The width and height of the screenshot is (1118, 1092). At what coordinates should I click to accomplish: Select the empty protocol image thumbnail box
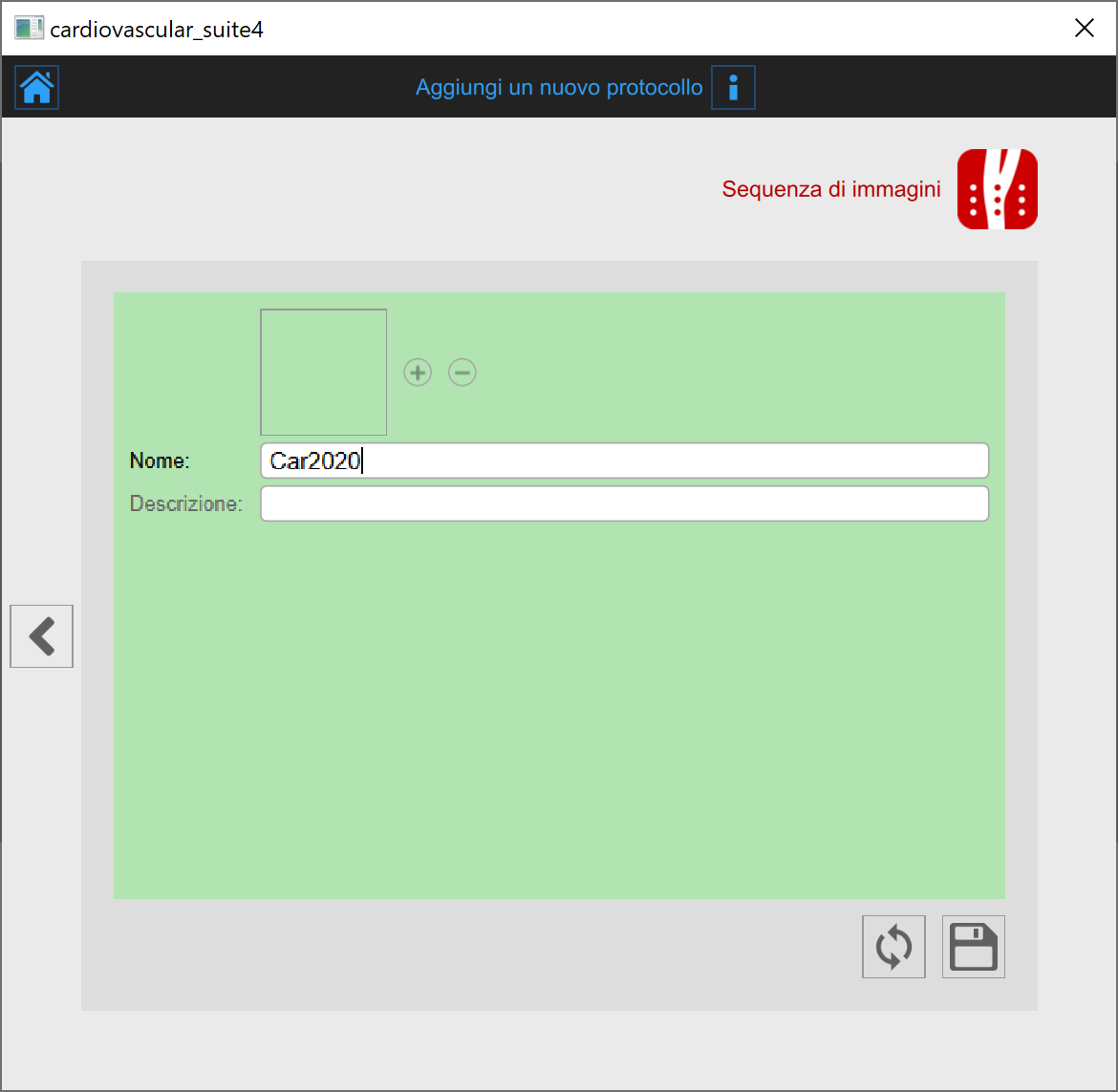coord(324,373)
